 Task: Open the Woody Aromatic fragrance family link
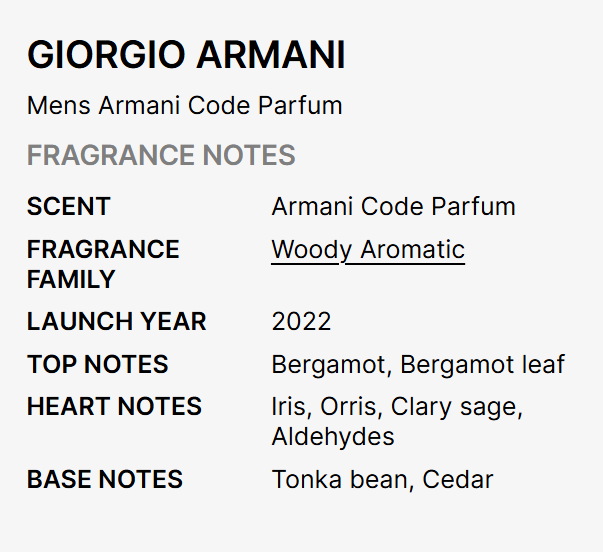[367, 250]
